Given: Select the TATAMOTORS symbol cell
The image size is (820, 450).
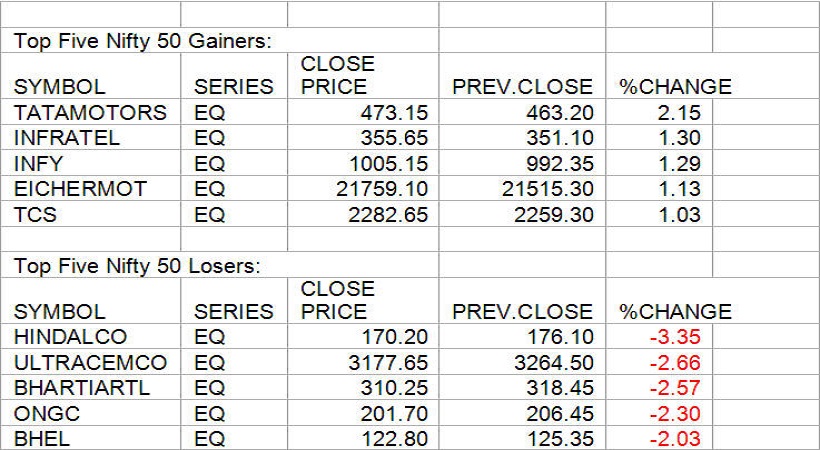Looking at the screenshot, I should [90, 113].
